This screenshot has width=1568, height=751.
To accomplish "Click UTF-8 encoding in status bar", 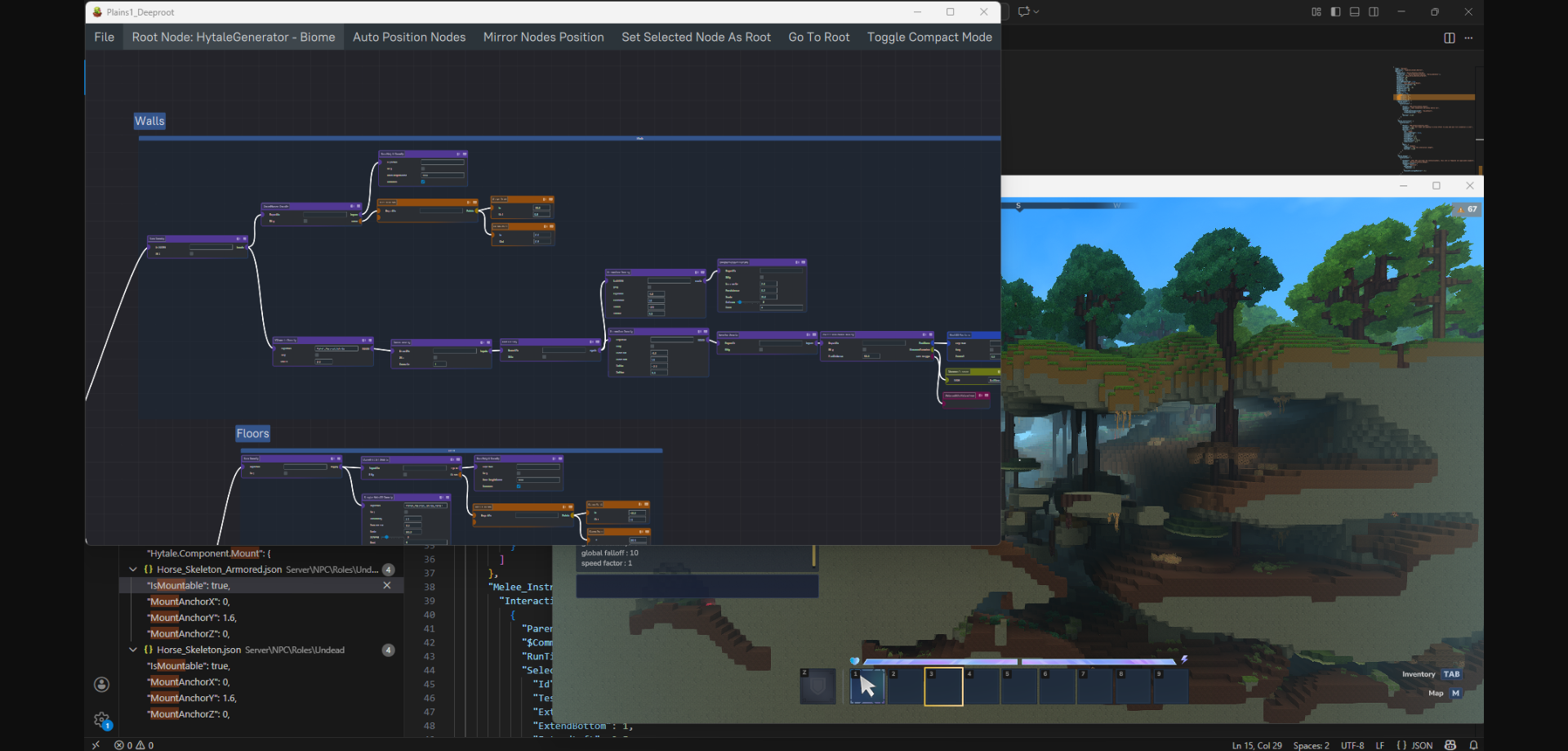I will tap(1352, 745).
